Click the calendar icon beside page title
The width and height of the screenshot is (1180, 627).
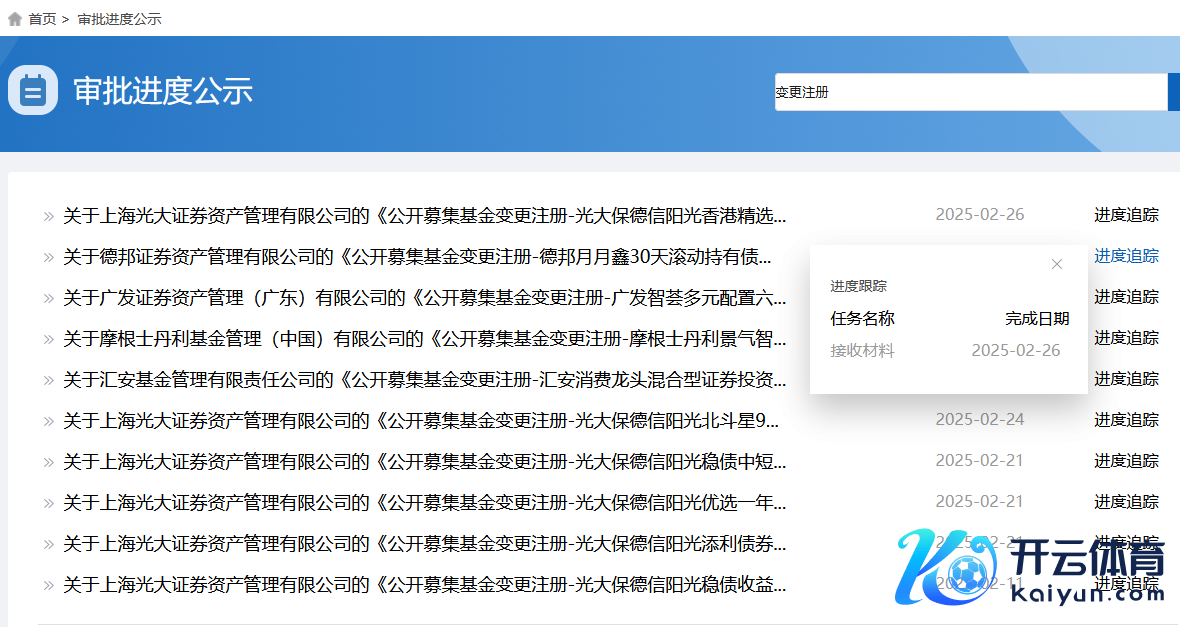point(33,90)
